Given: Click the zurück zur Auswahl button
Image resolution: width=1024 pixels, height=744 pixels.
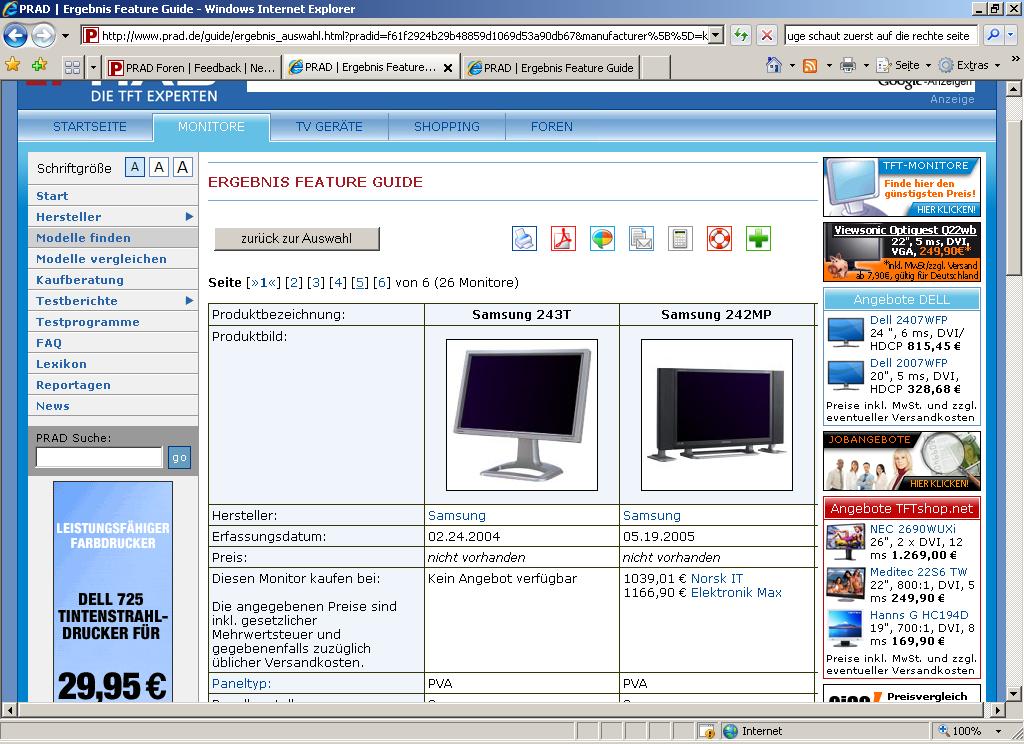Looking at the screenshot, I should (297, 239).
